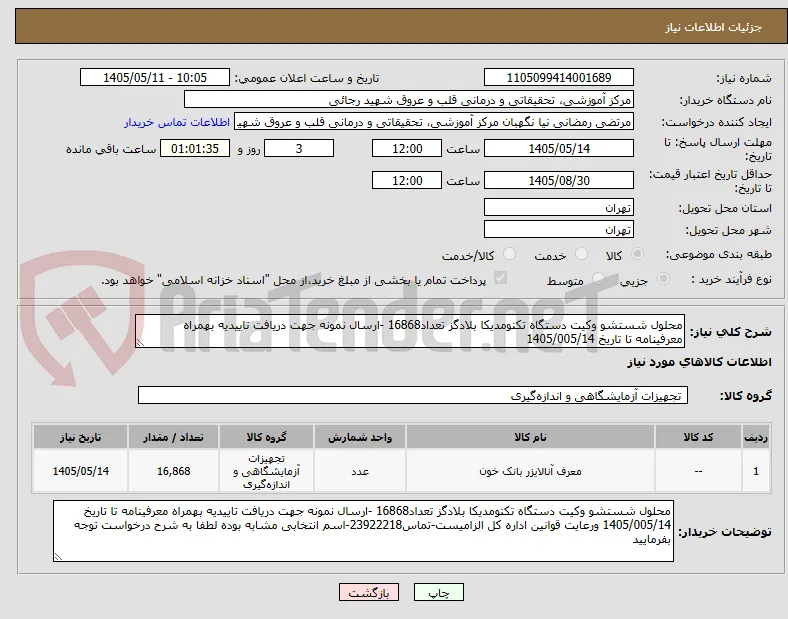Click the گروه کالا column header in table
The image size is (788, 619).
266,437
